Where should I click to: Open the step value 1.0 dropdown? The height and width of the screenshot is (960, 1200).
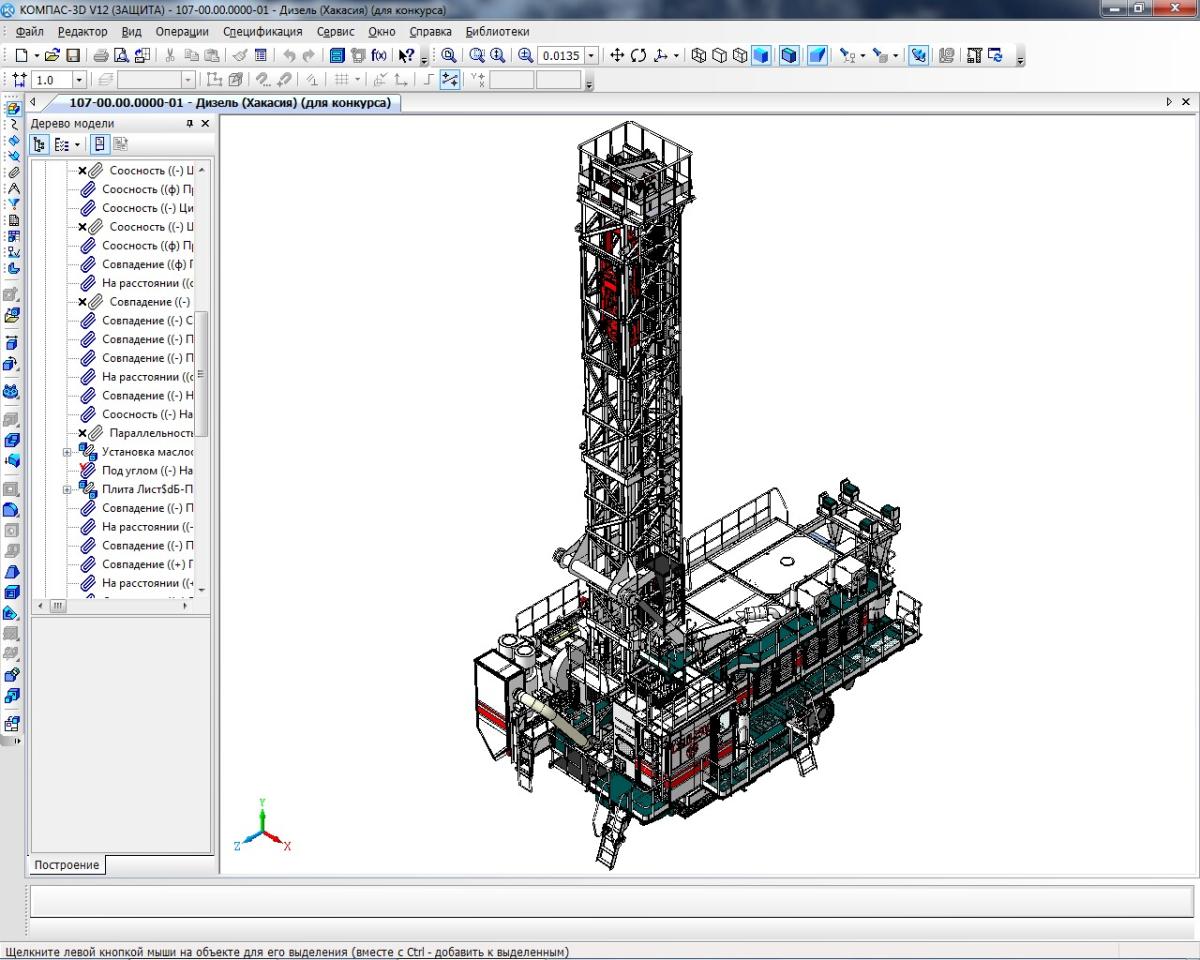tap(79, 80)
